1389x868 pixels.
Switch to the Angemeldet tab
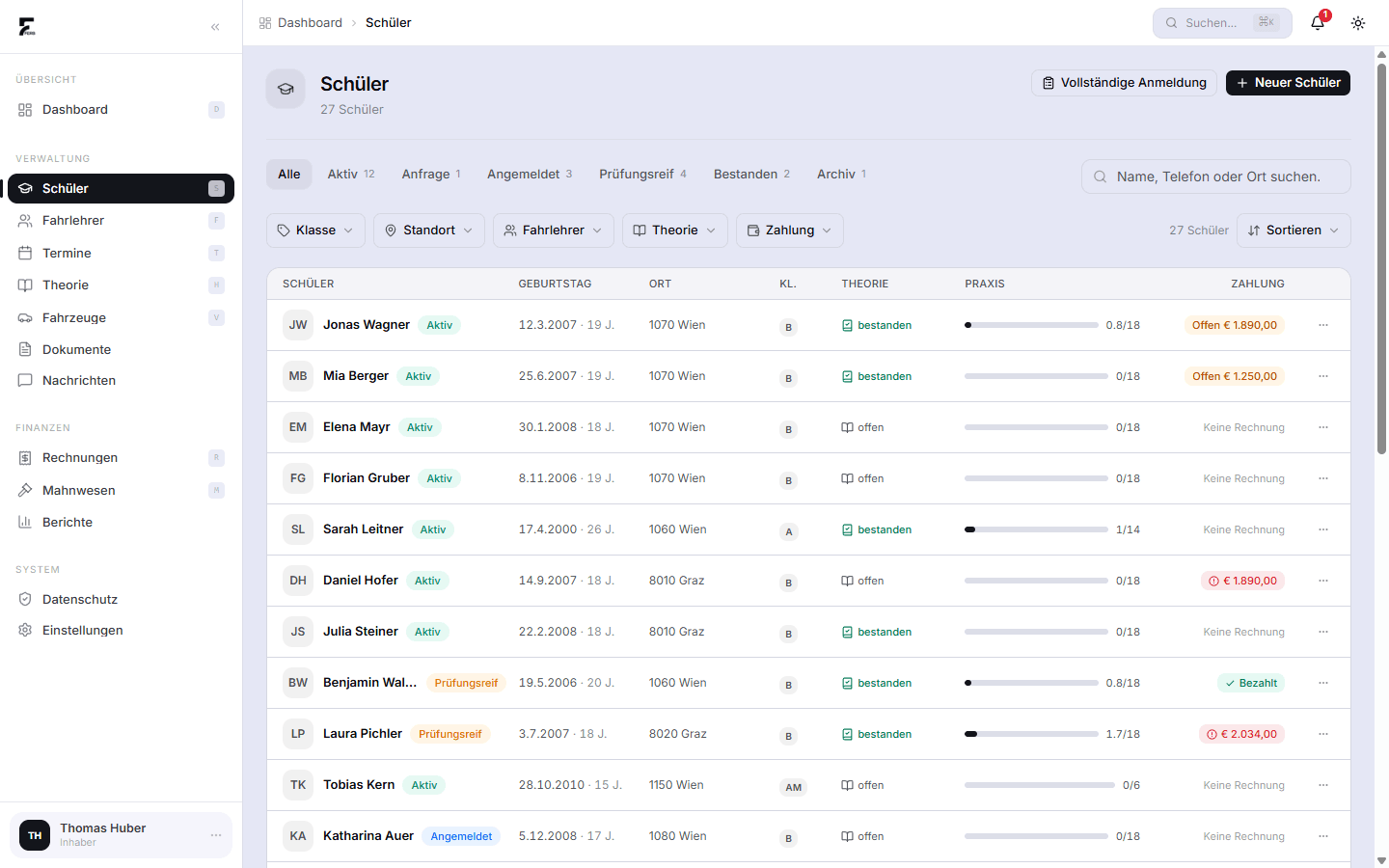(530, 175)
